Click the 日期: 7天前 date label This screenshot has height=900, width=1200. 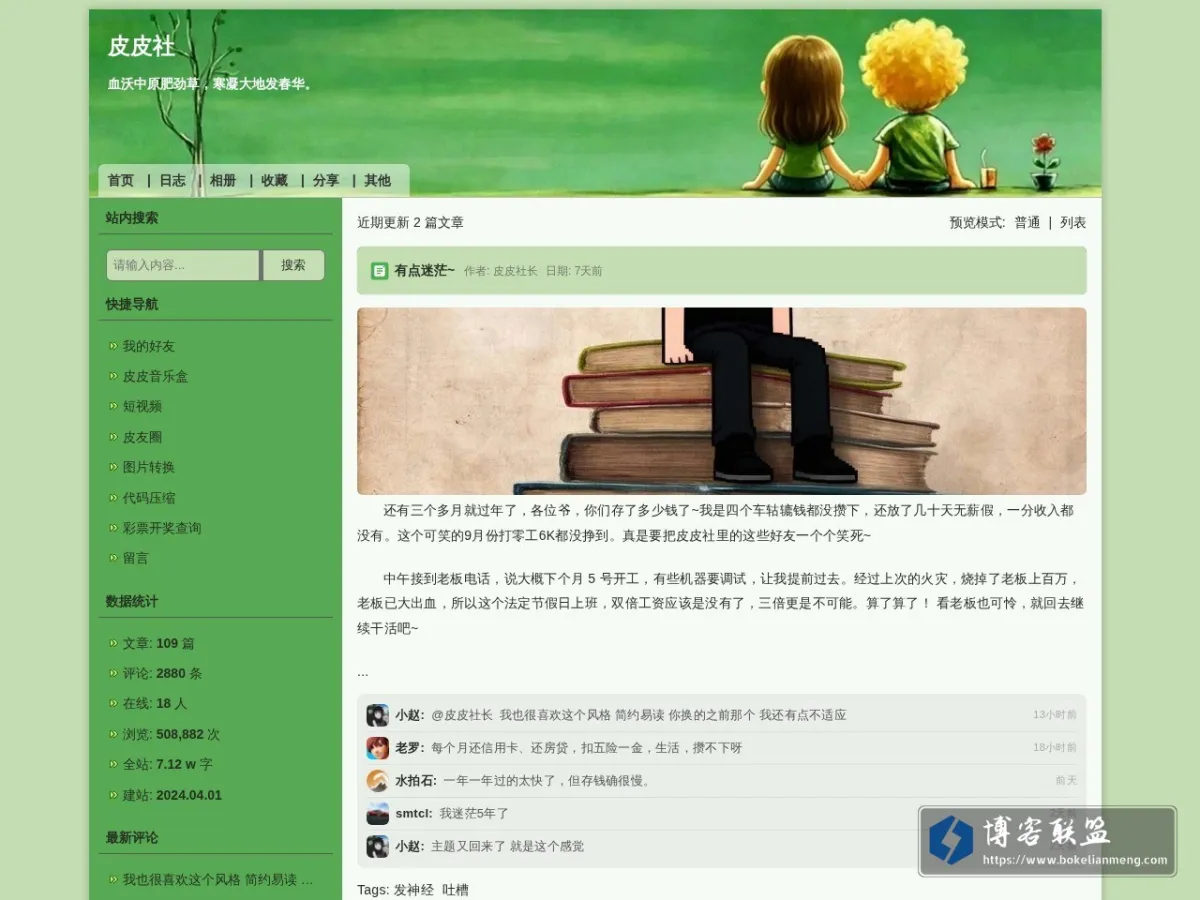pos(574,271)
